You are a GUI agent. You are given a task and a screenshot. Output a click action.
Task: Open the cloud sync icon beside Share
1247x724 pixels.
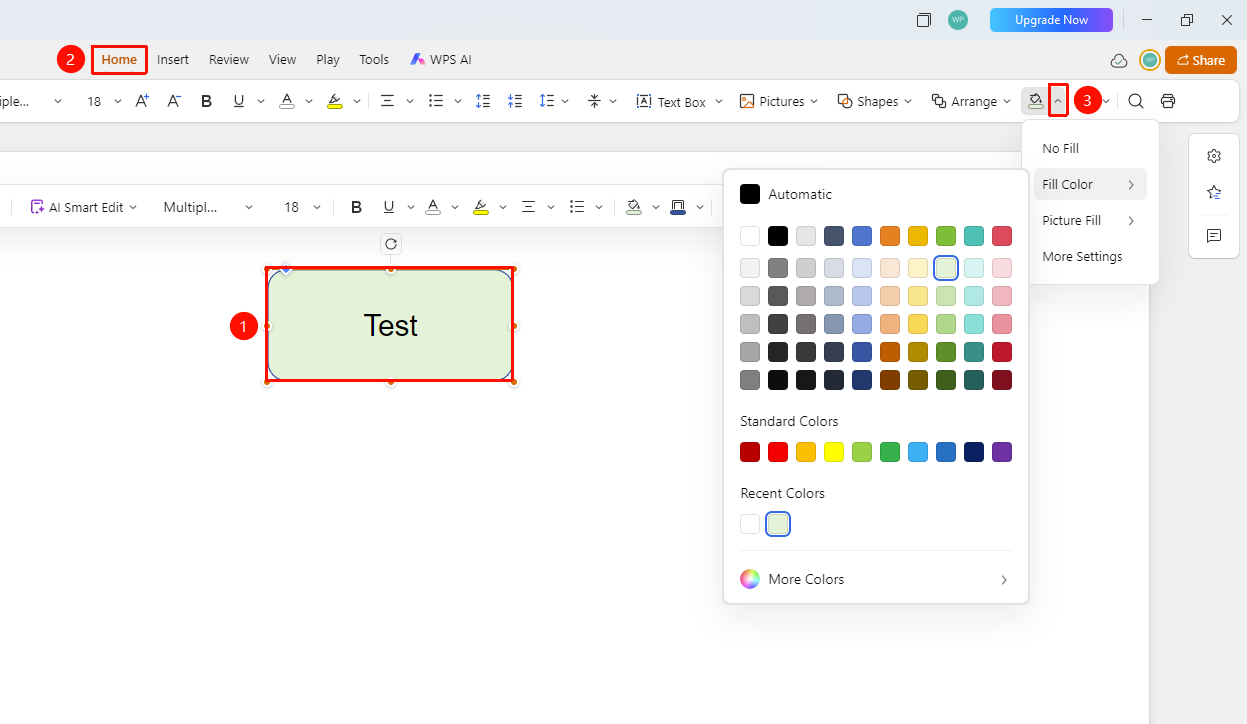pyautogui.click(x=1119, y=60)
